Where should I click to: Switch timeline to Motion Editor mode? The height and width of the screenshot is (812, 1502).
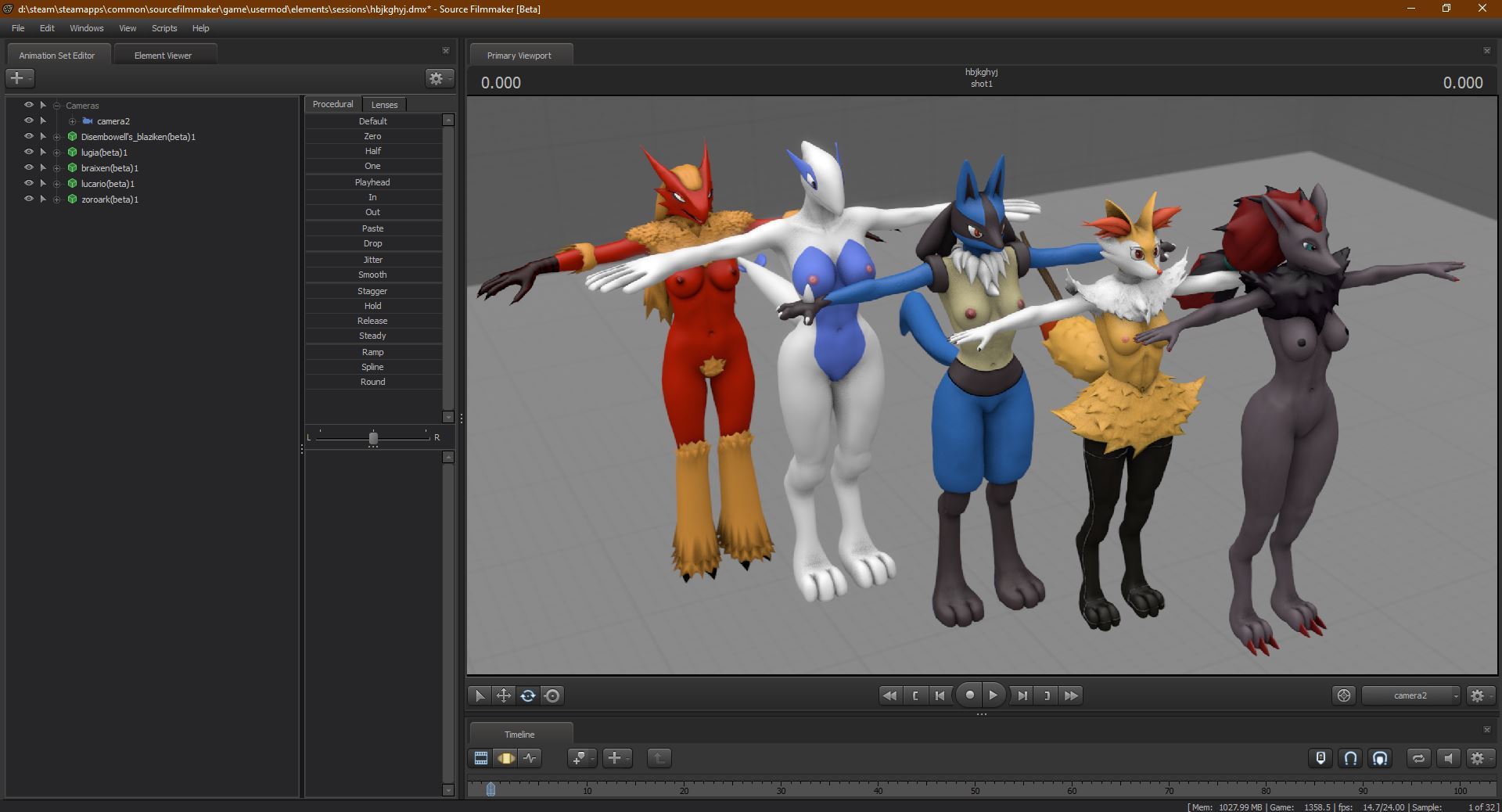coord(505,758)
